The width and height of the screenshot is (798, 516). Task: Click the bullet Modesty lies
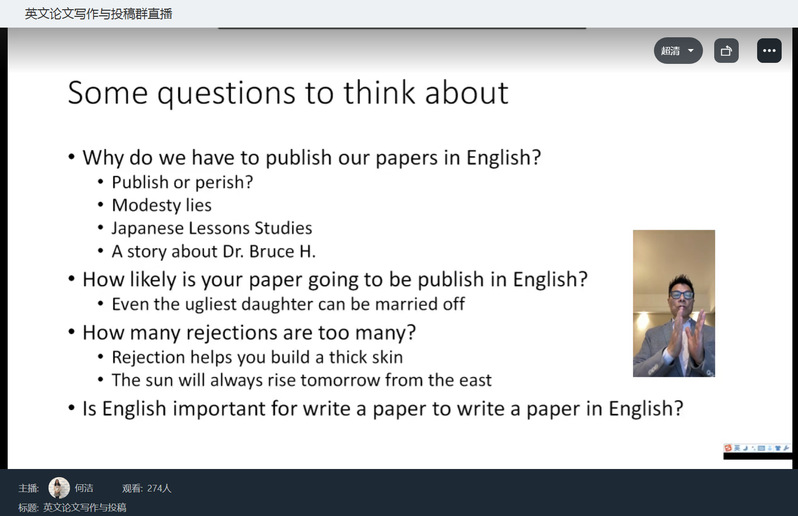point(161,205)
